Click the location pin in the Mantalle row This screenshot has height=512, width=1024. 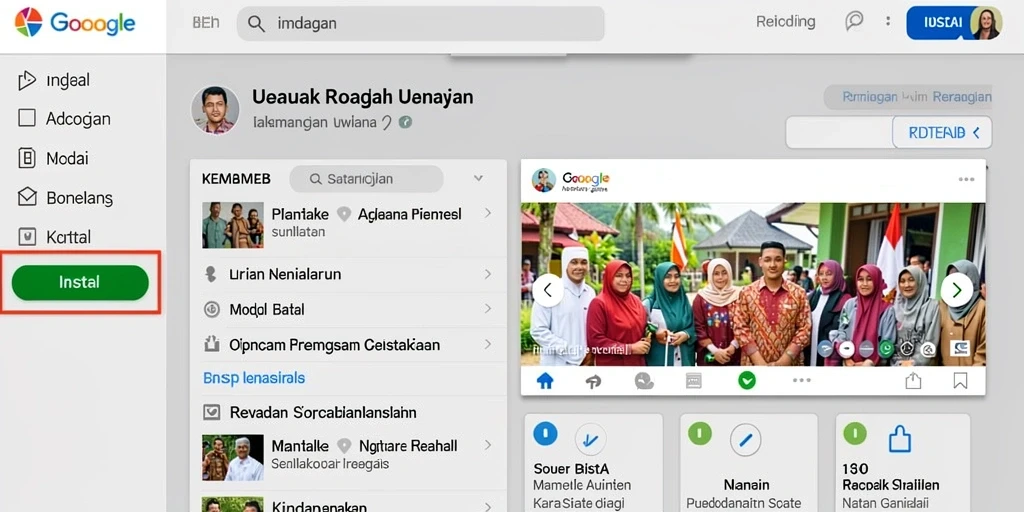click(344, 446)
